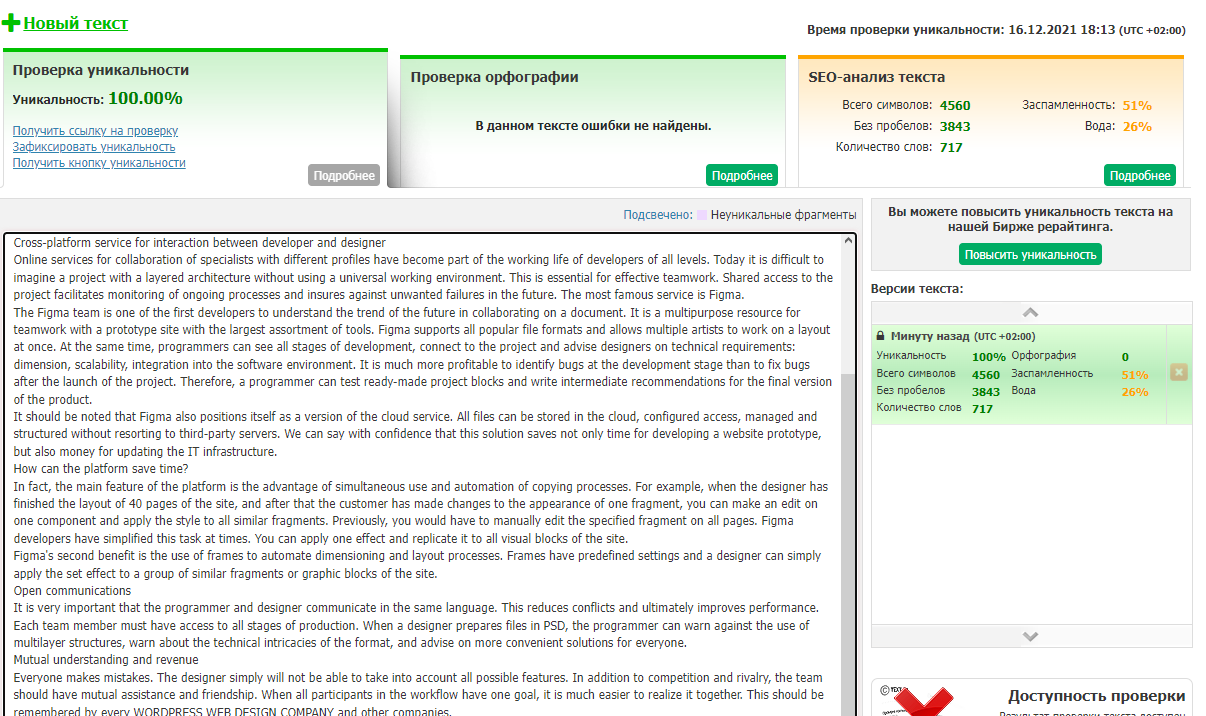Image resolution: width=1206 pixels, height=716 pixels.
Task: Click the Проверка орфографии heading
Action: [495, 77]
